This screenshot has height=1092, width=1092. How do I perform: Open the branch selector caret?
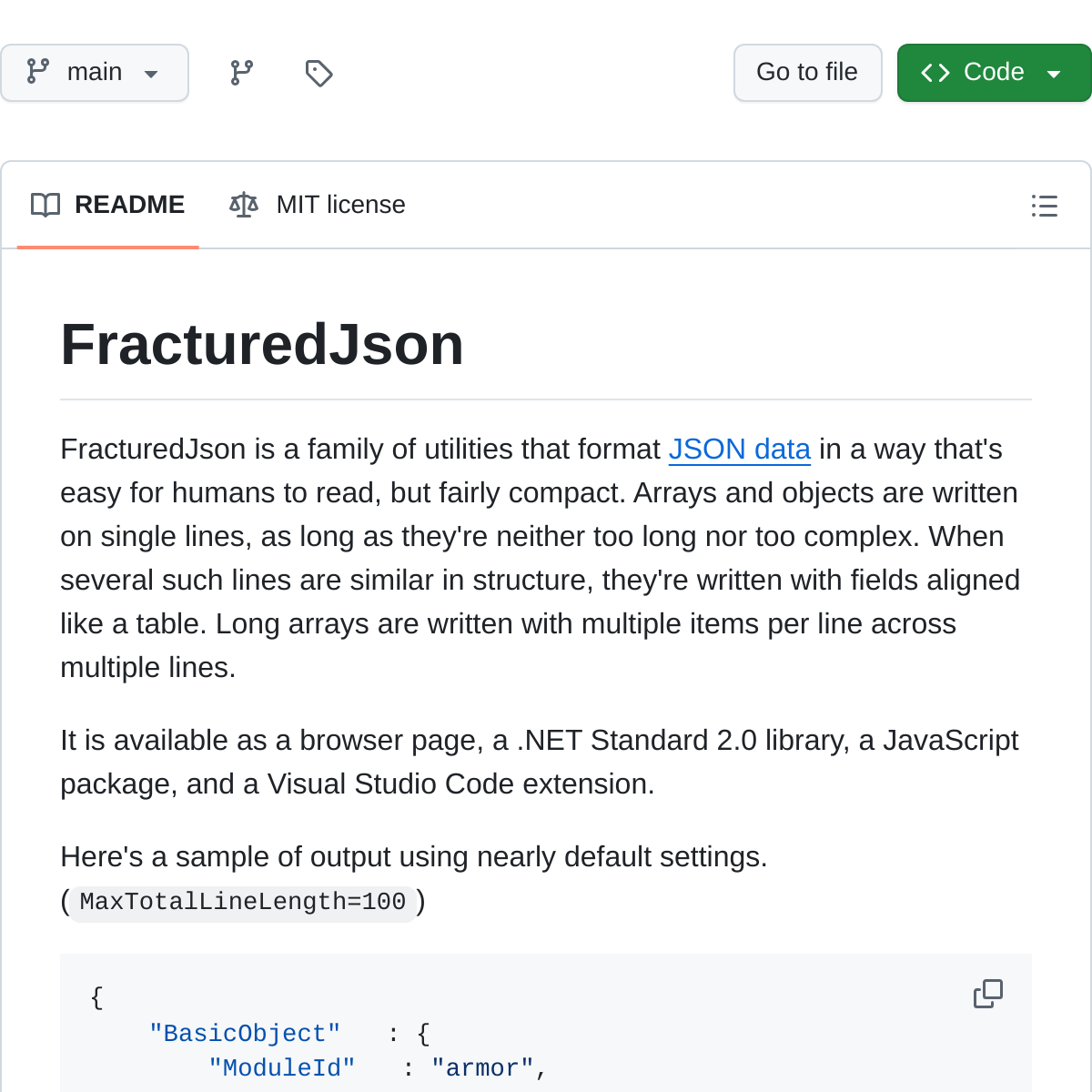(x=151, y=74)
